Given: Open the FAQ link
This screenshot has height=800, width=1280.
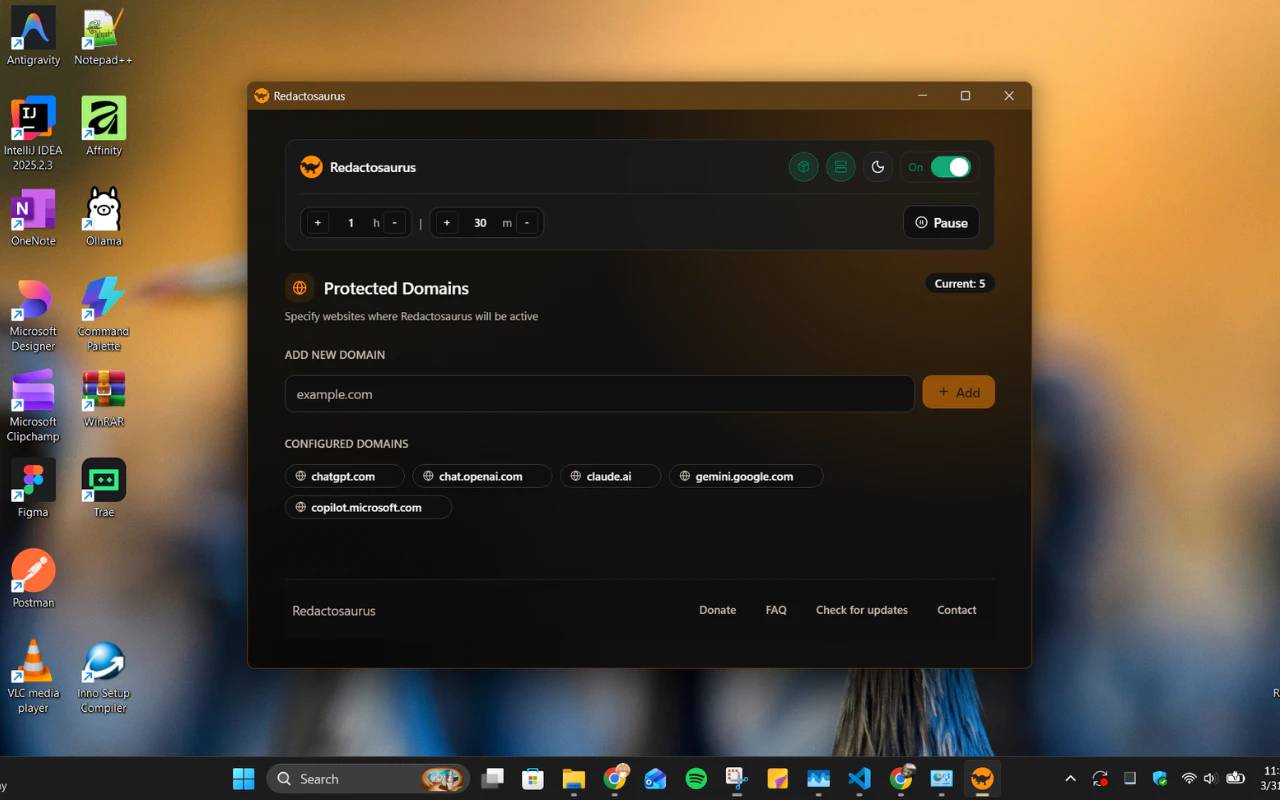Looking at the screenshot, I should [776, 610].
